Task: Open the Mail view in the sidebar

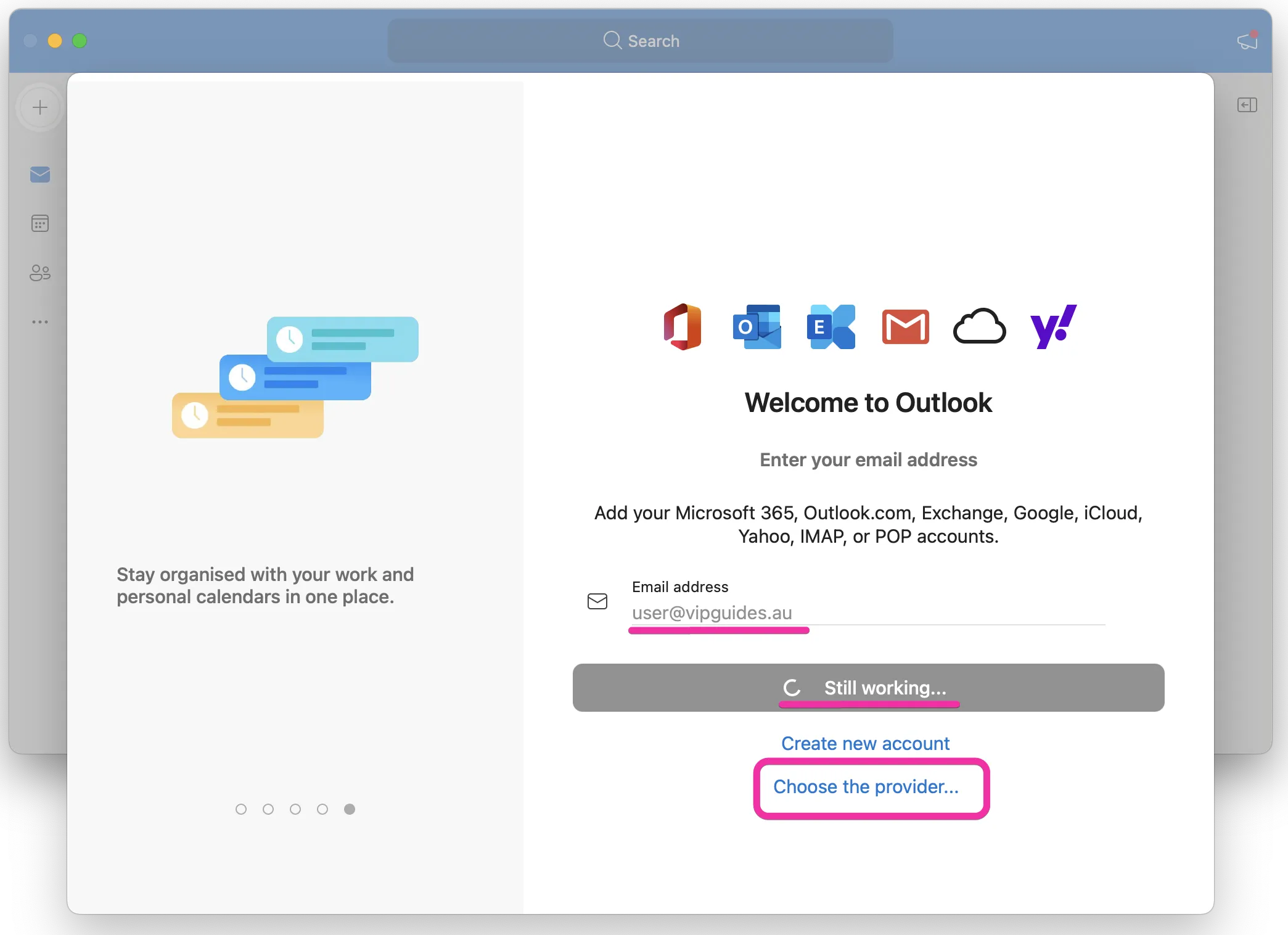Action: point(39,175)
